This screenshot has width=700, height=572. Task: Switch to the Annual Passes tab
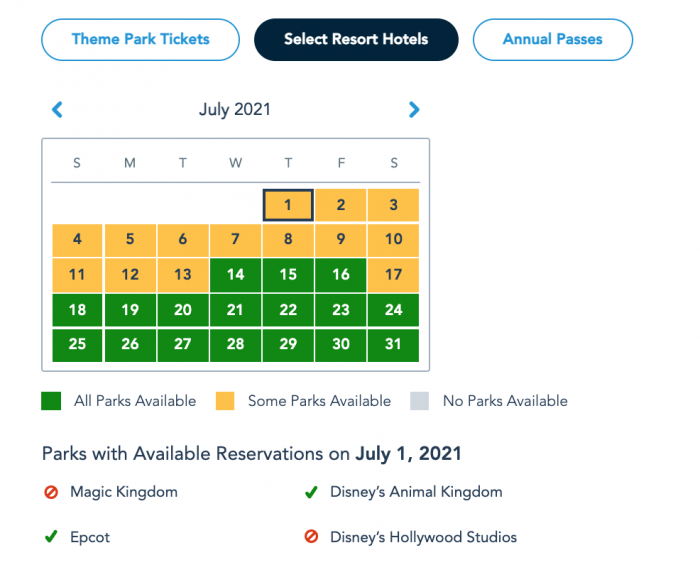(552, 40)
